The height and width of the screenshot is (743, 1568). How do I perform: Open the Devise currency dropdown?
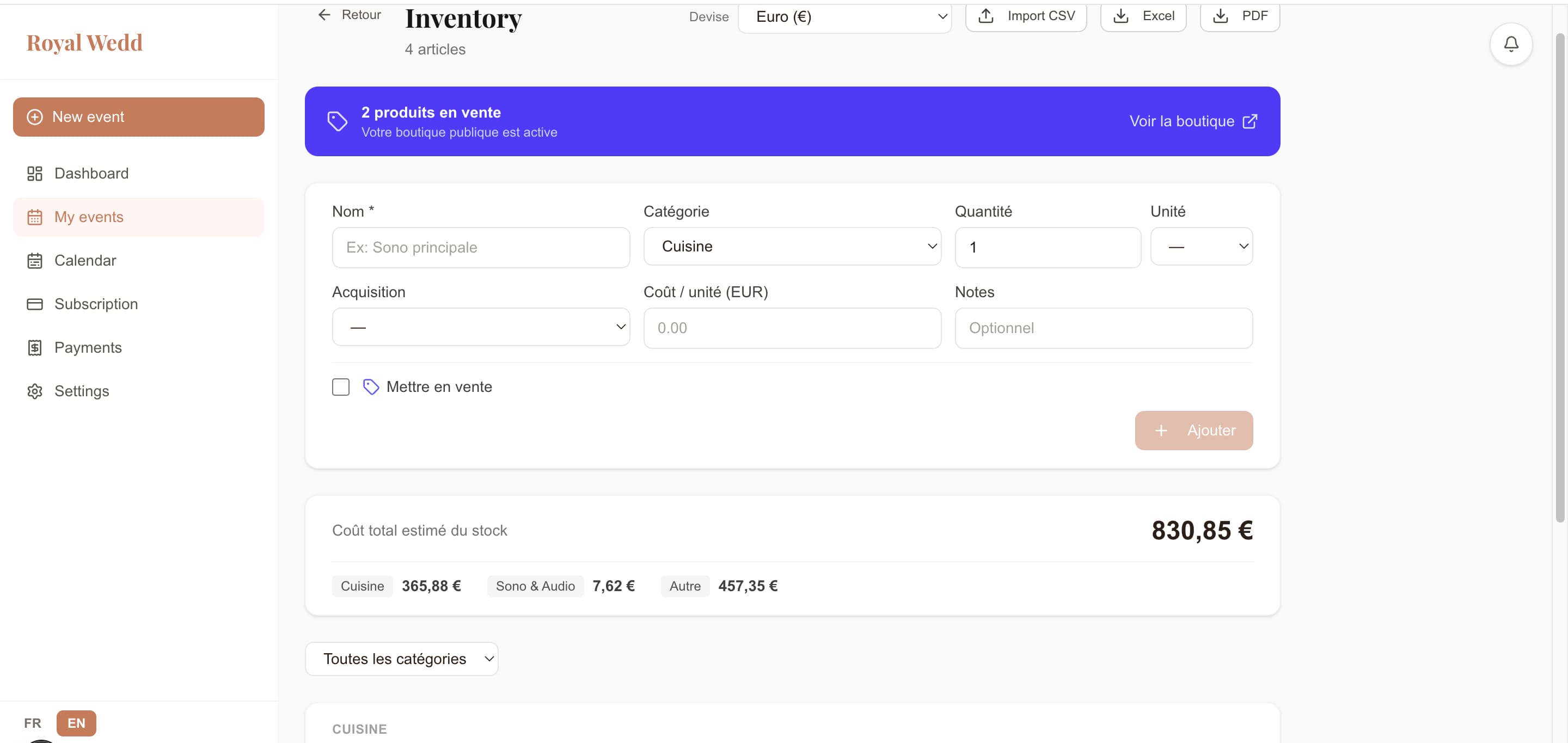[x=845, y=16]
